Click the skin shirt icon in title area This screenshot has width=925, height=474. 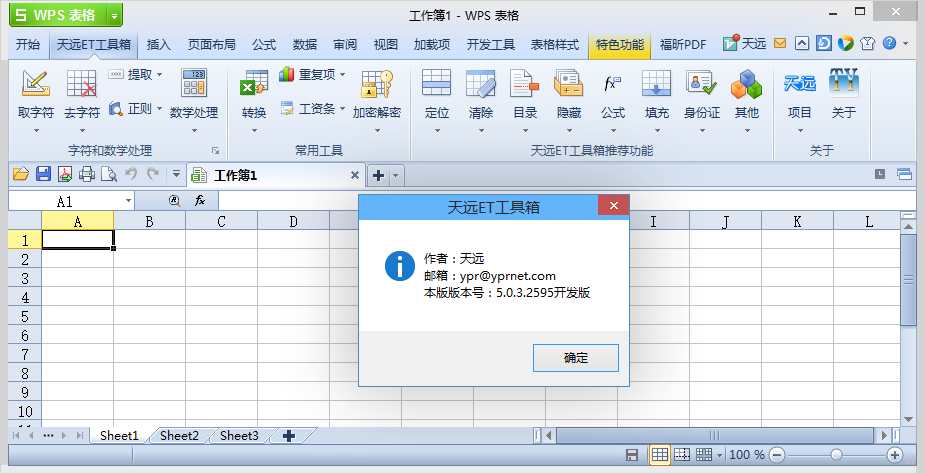(x=867, y=43)
